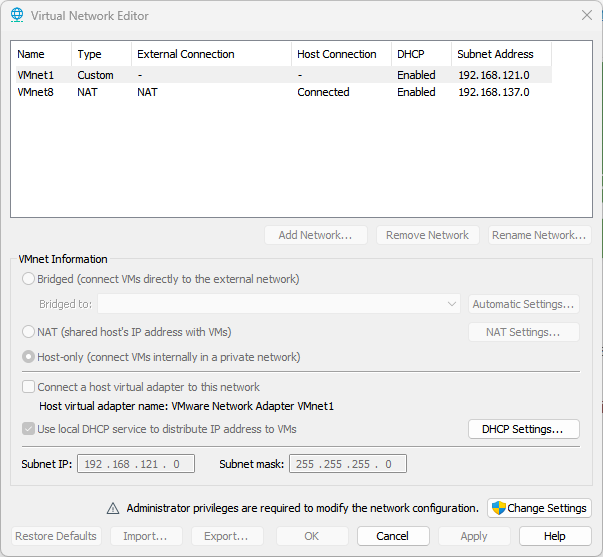Click the Virtual Network Editor globe icon
603x557 pixels.
(17, 15)
